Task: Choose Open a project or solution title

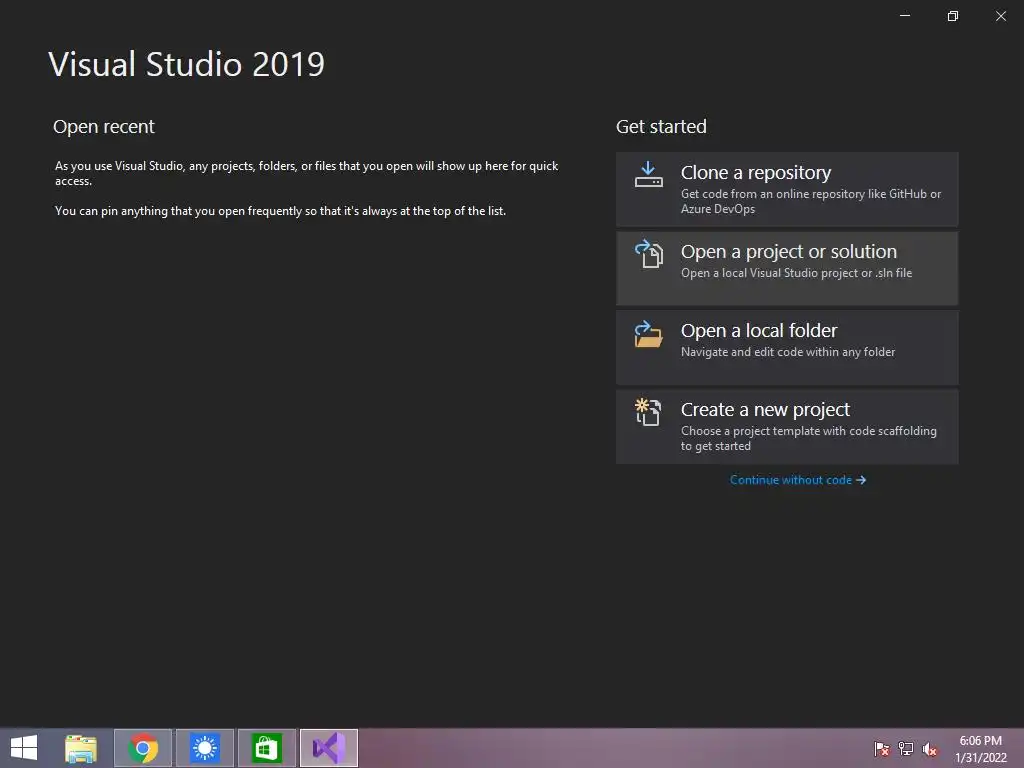Action: (x=789, y=251)
